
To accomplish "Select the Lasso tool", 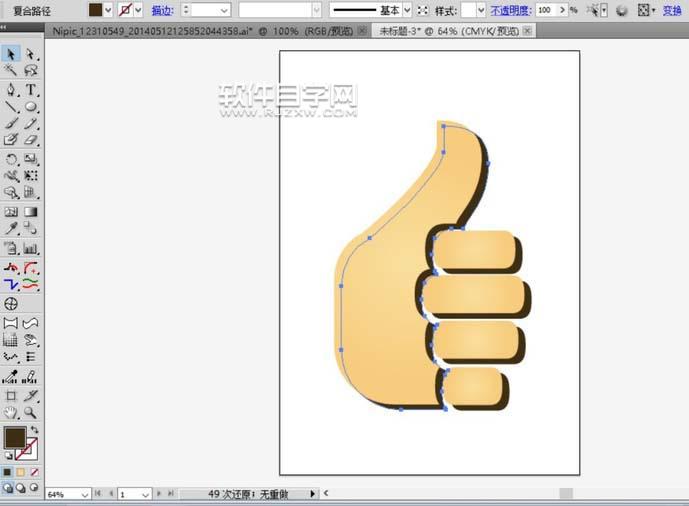I will coord(31,71).
